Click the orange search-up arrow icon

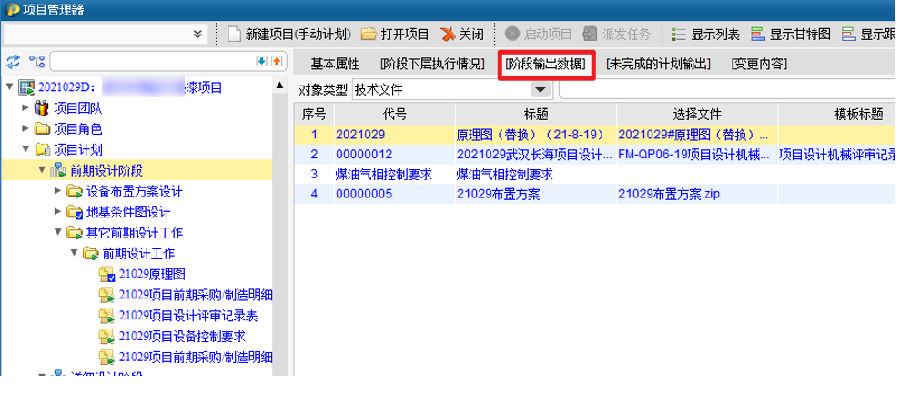[x=277, y=61]
